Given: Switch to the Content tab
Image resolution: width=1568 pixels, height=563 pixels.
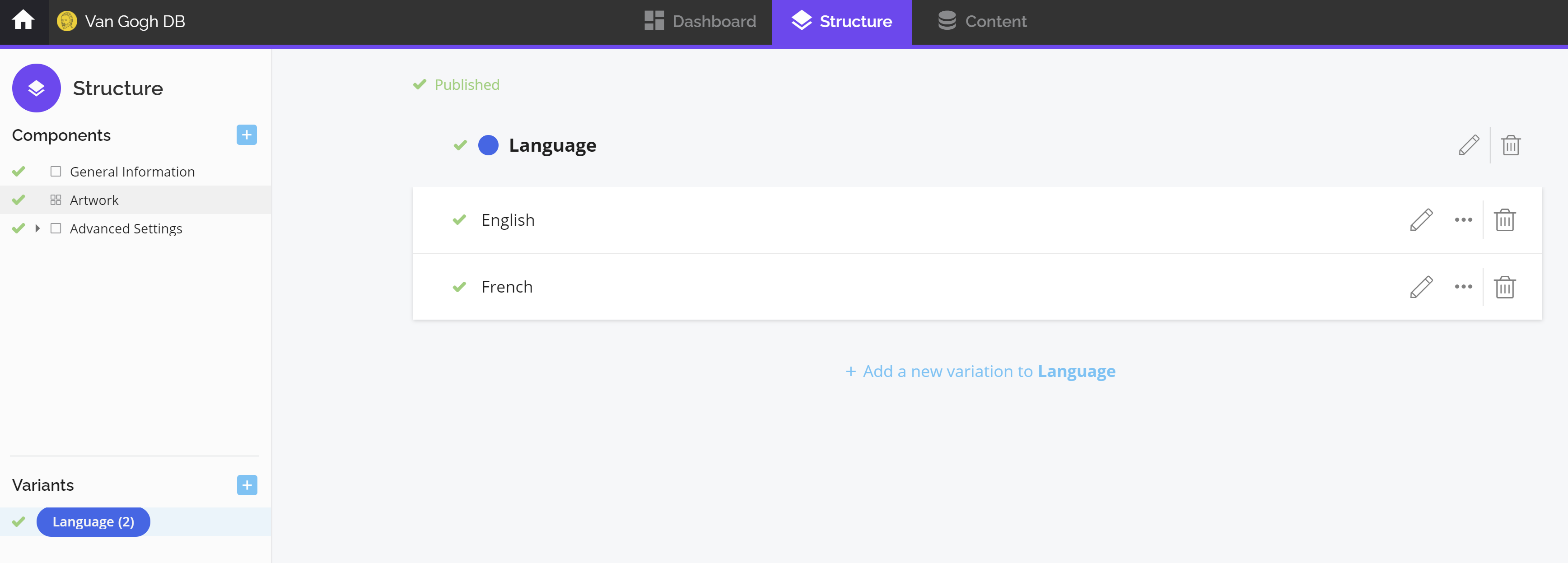Looking at the screenshot, I should (x=982, y=21).
